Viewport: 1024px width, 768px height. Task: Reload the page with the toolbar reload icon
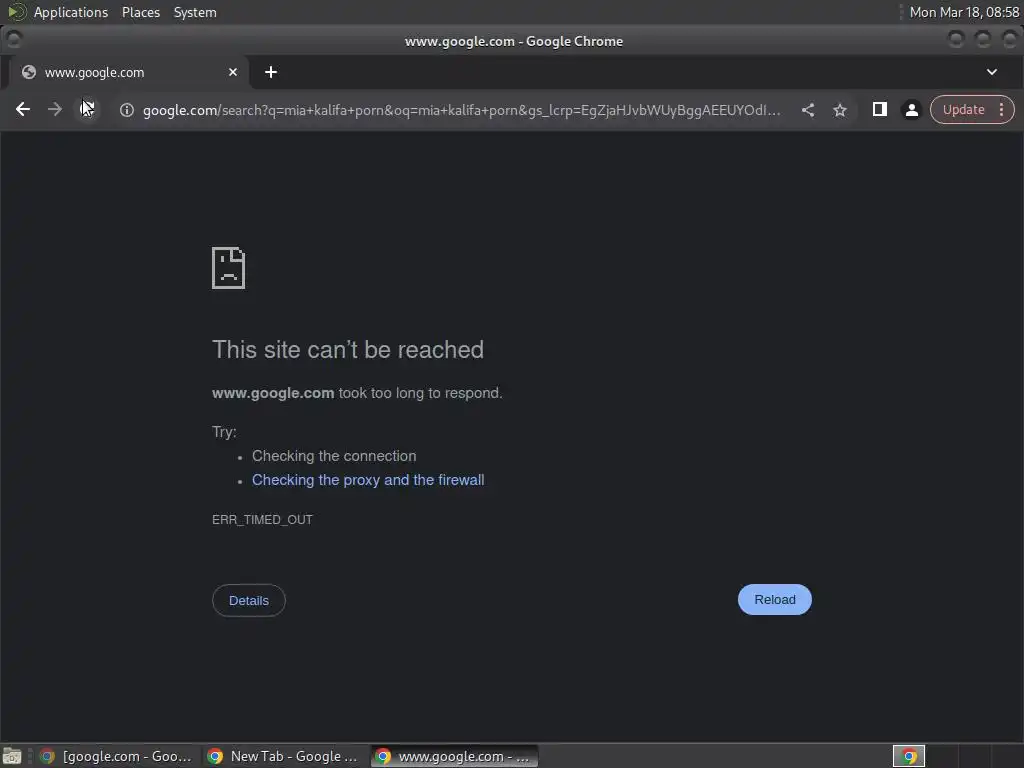pyautogui.click(x=87, y=110)
